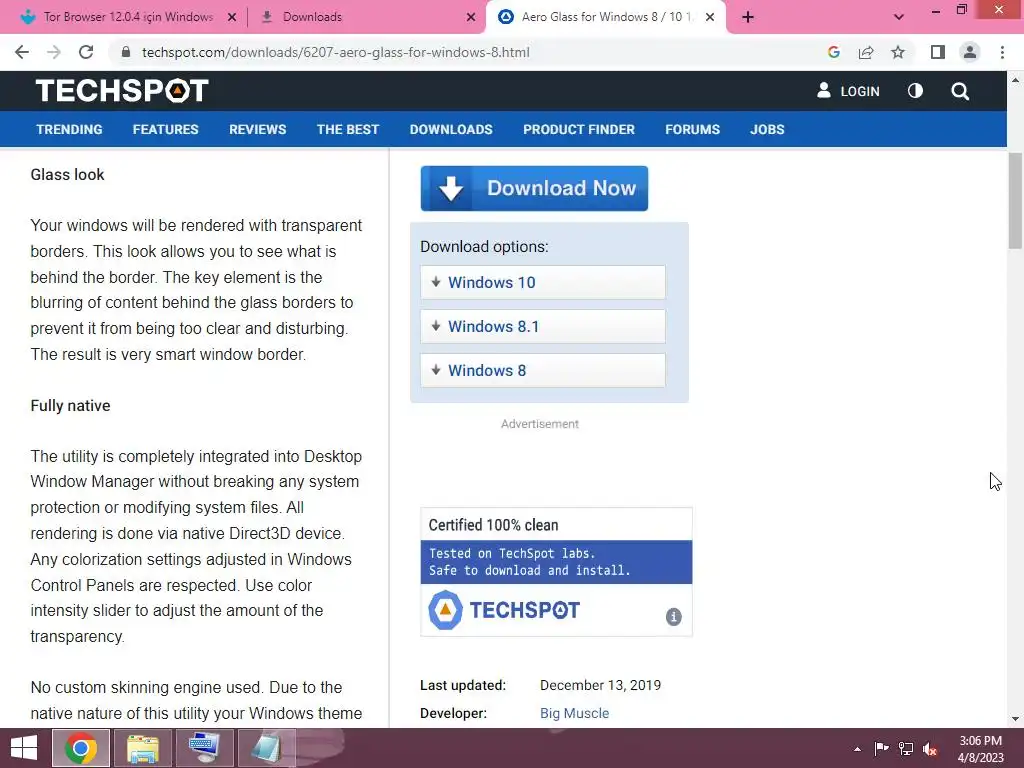Open the Big Muscle developer link

(x=574, y=713)
